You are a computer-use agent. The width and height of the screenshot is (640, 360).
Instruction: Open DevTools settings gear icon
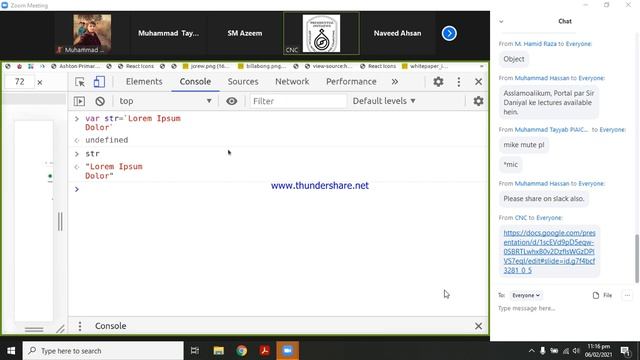click(438, 82)
